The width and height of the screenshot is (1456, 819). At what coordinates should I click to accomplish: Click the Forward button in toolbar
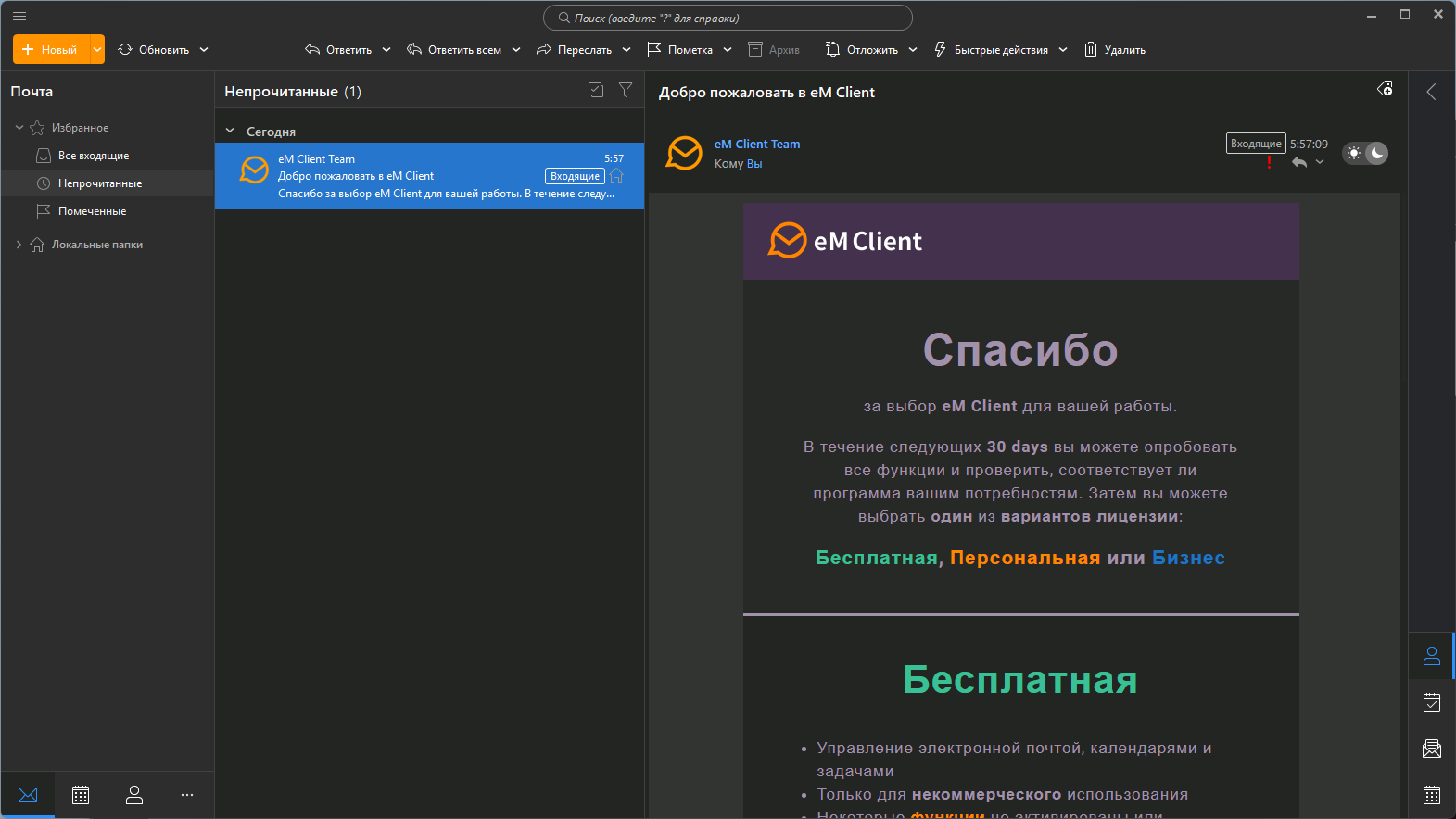click(x=575, y=49)
